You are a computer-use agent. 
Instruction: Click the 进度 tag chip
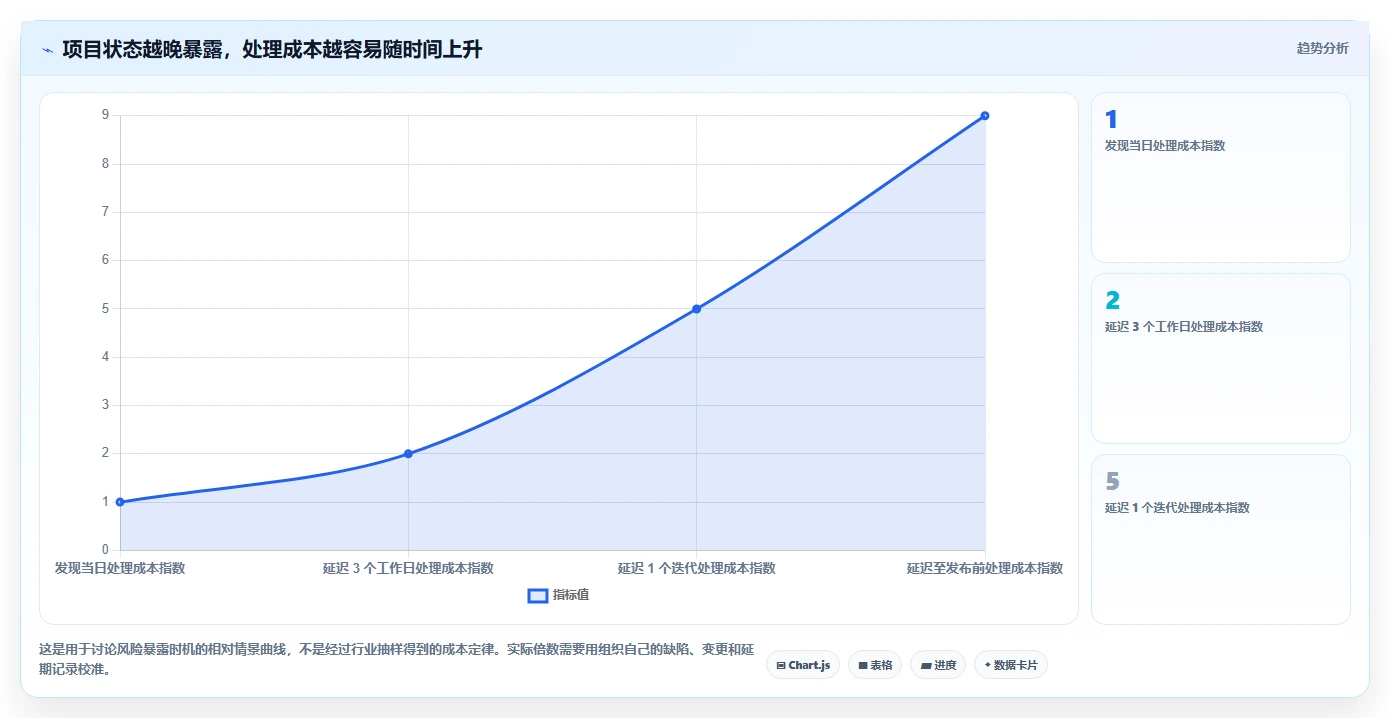[x=938, y=665]
